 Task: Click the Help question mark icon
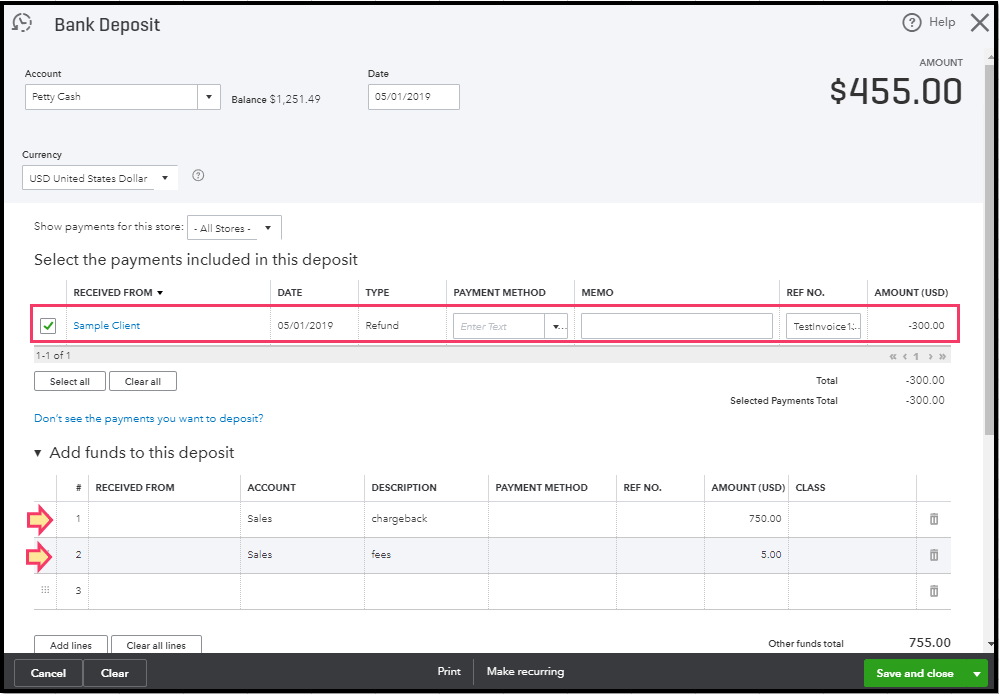(x=911, y=22)
